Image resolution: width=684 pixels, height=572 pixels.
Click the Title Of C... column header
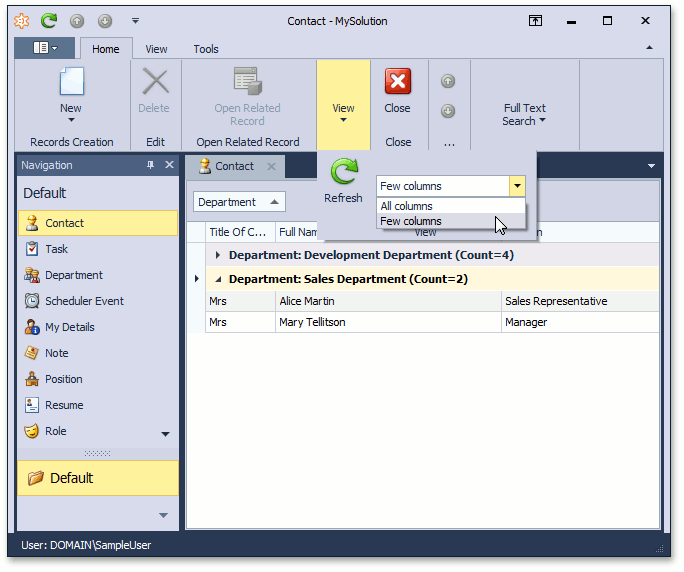(240, 232)
